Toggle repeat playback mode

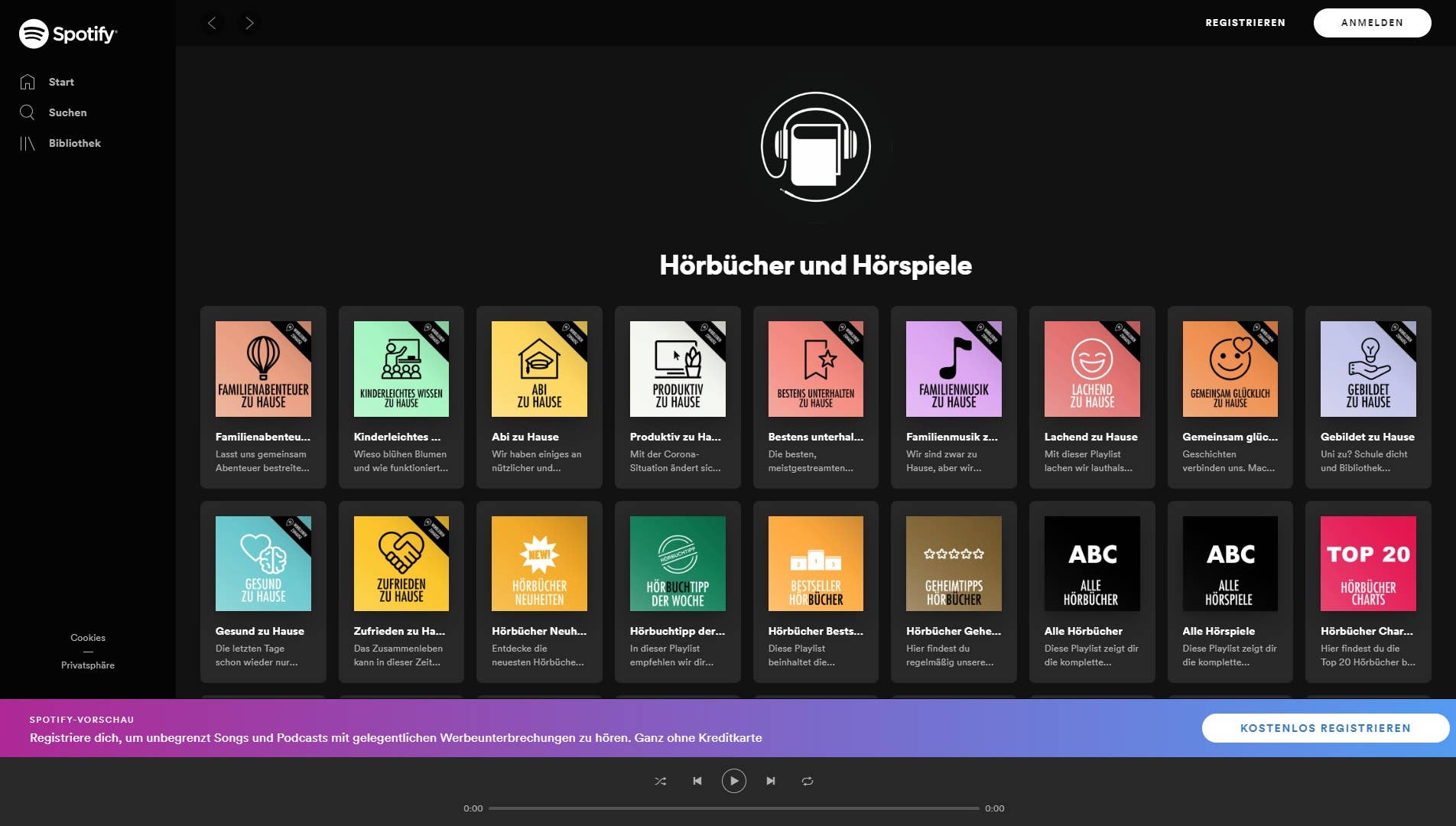[808, 781]
